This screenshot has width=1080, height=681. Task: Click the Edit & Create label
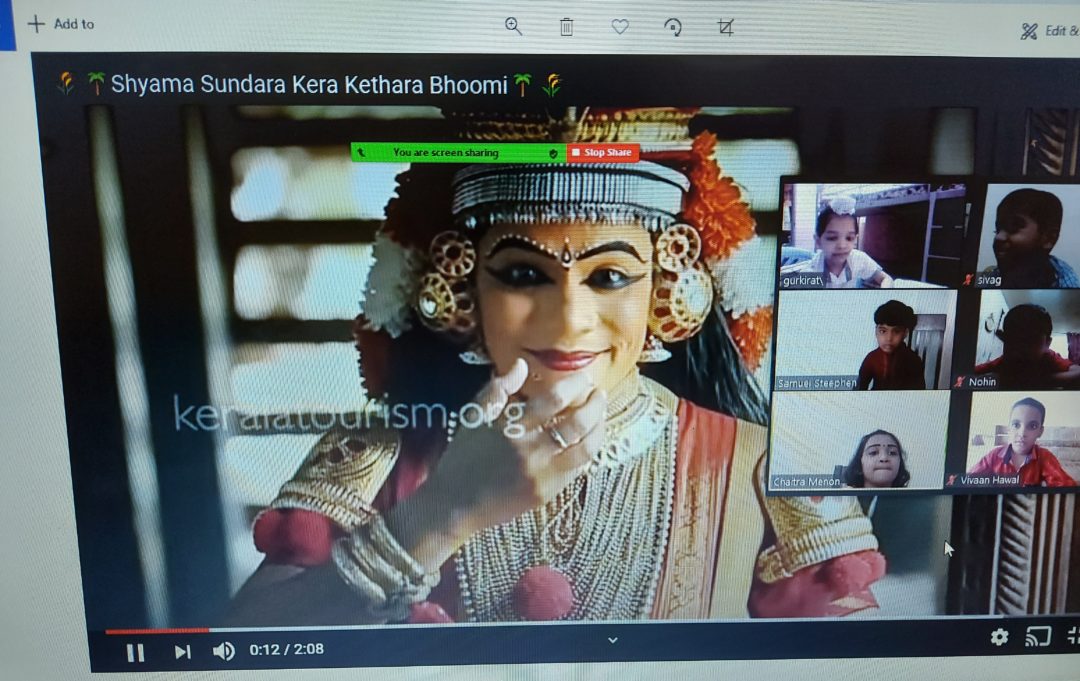click(x=1062, y=30)
